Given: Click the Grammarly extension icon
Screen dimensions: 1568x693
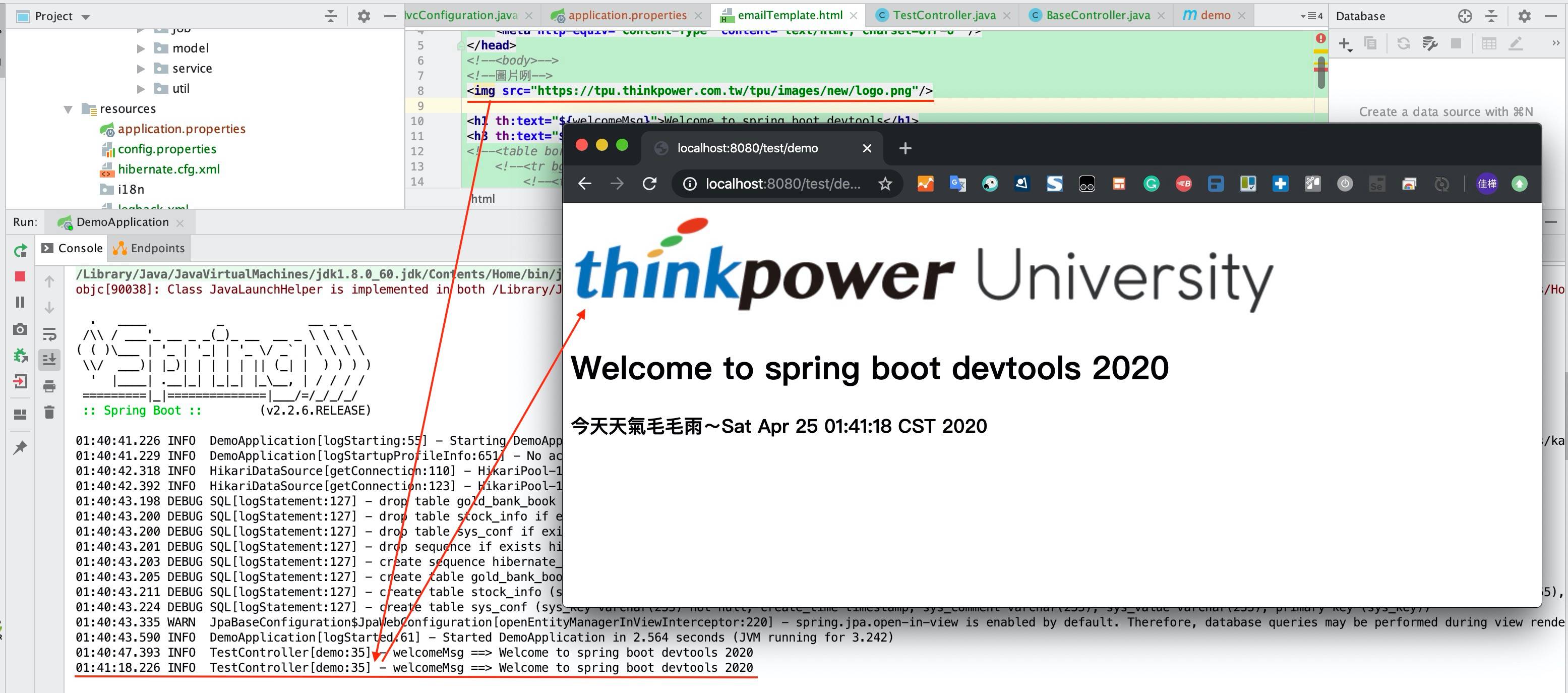Looking at the screenshot, I should click(x=1151, y=184).
